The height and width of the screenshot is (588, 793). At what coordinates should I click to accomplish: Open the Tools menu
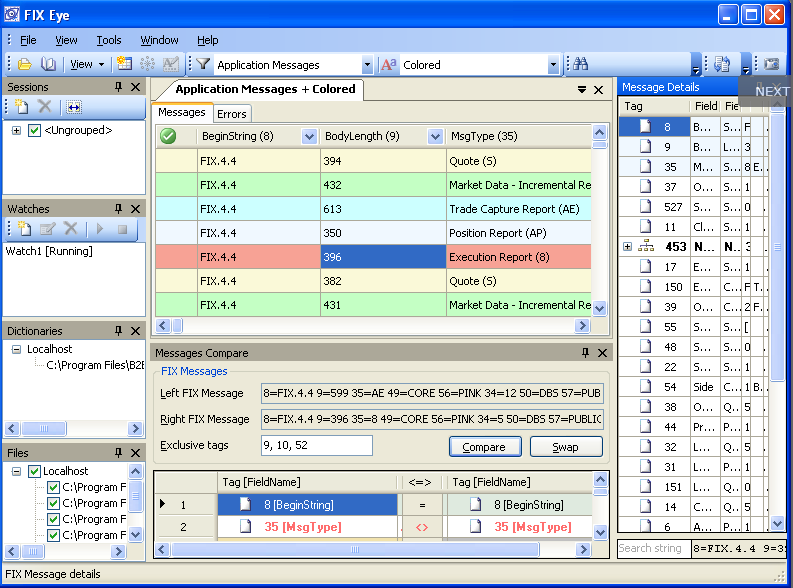[x=109, y=40]
